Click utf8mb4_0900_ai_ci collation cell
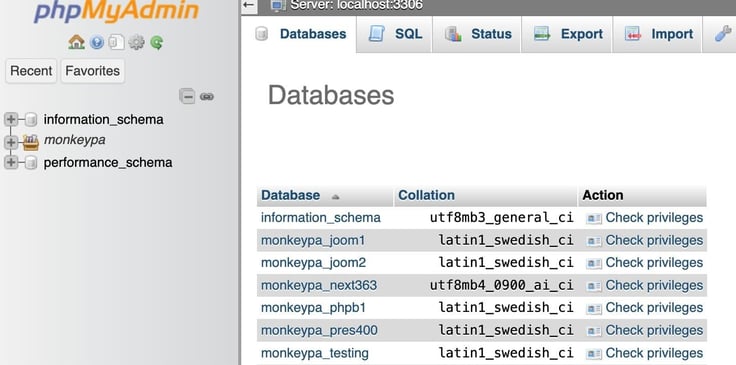This screenshot has width=736, height=365. [501, 285]
